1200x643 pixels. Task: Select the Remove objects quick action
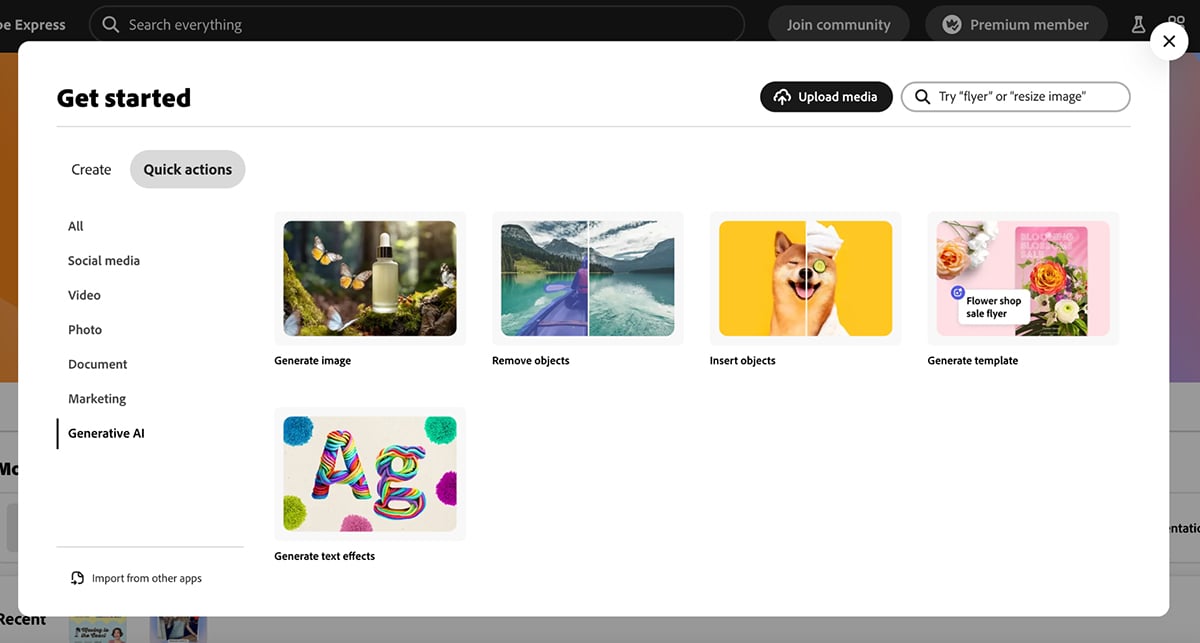tap(587, 278)
